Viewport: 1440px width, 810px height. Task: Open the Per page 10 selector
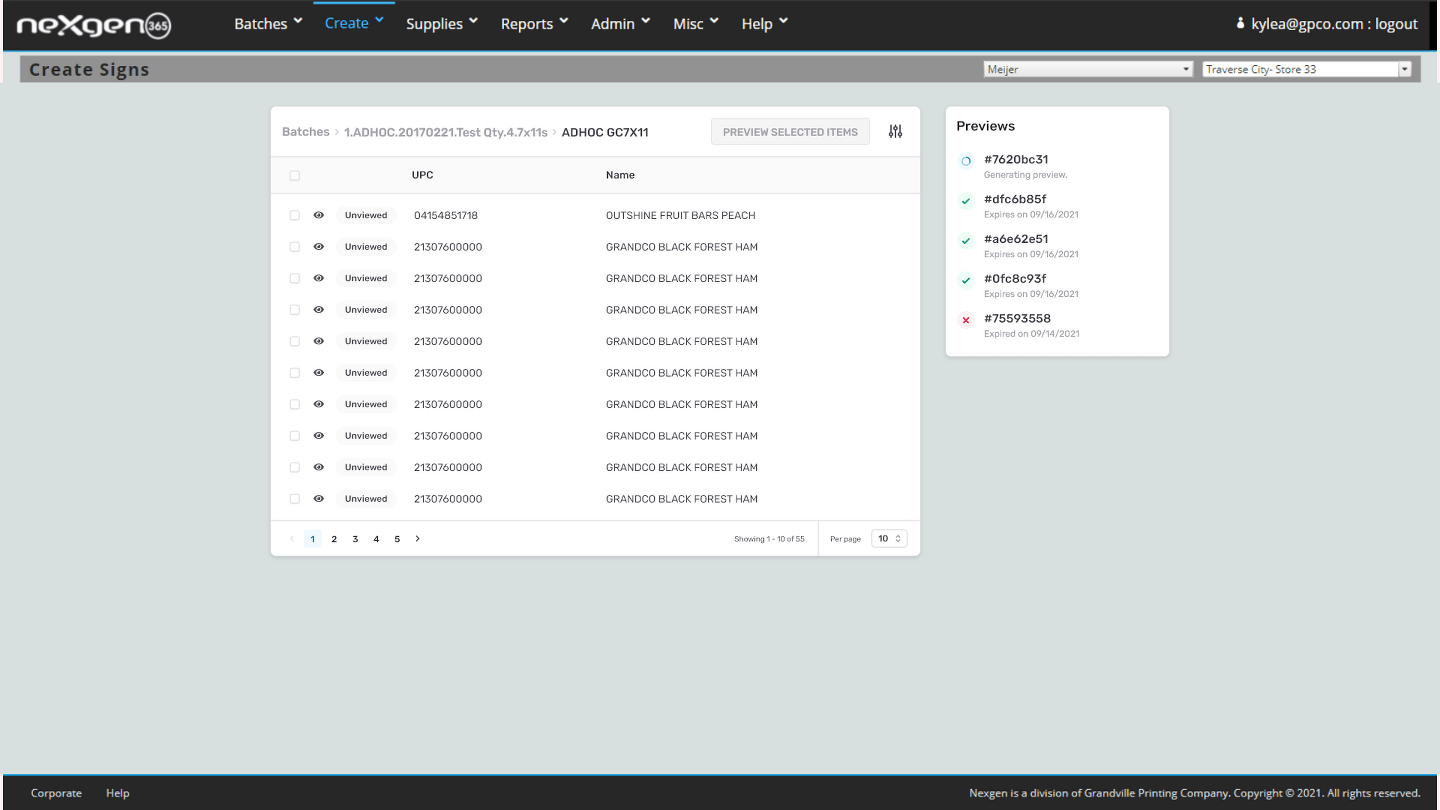click(x=889, y=539)
